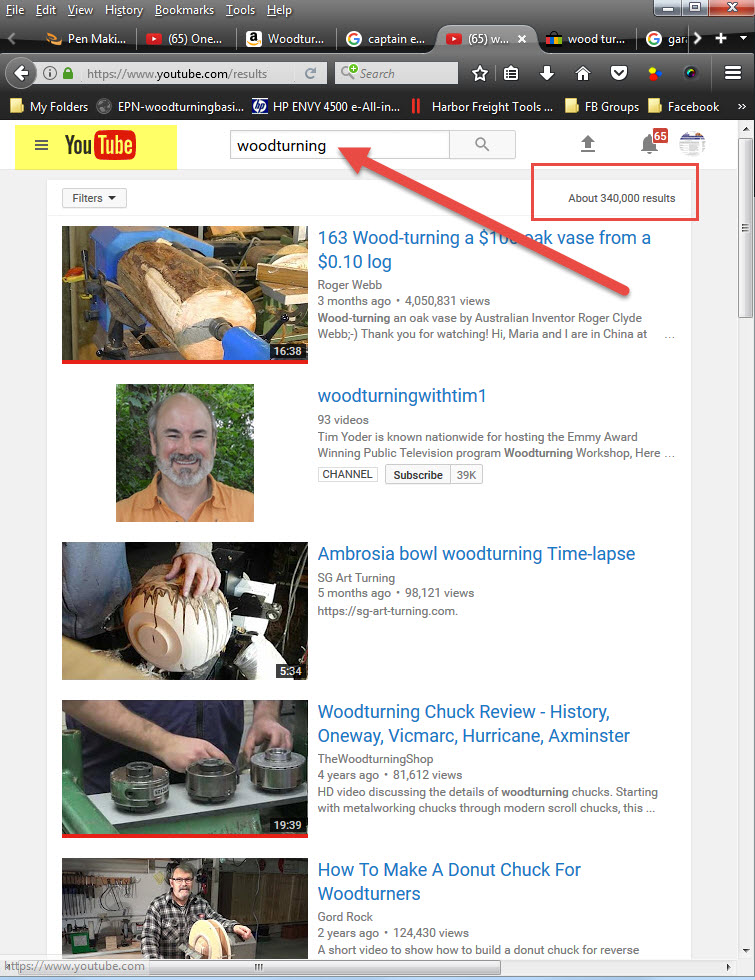
Task: Go back with the Firefox back arrow
Action: [21, 74]
